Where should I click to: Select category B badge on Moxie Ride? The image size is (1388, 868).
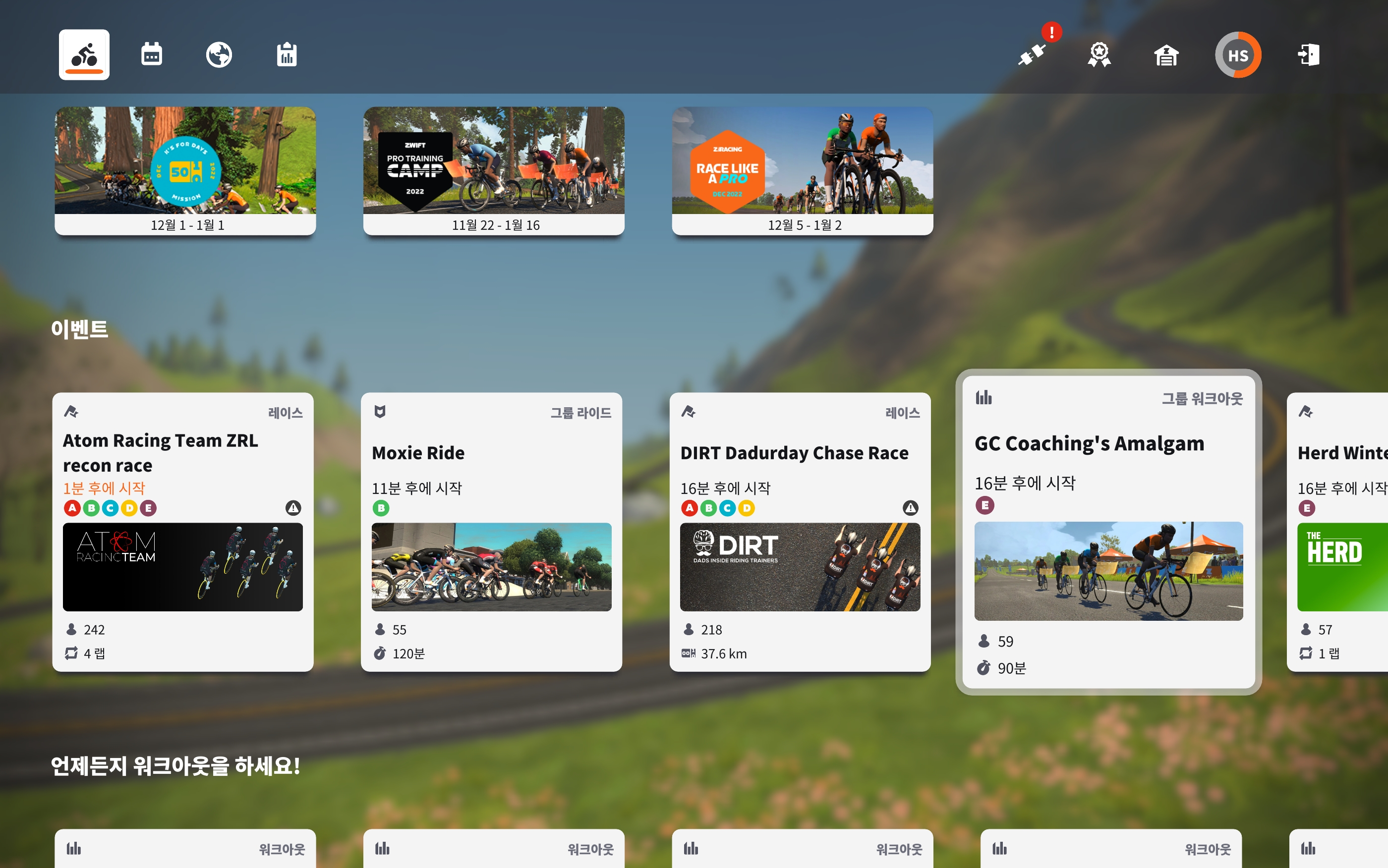point(381,508)
